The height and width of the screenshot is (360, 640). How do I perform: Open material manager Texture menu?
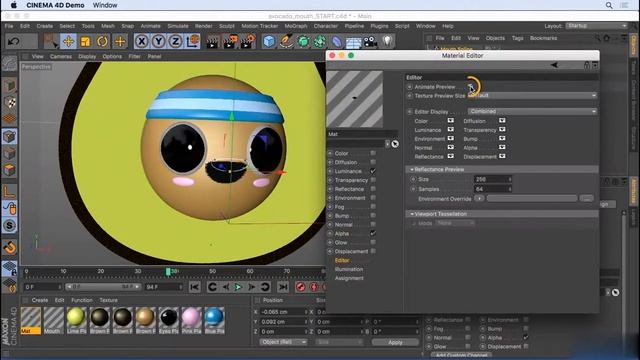coord(109,300)
